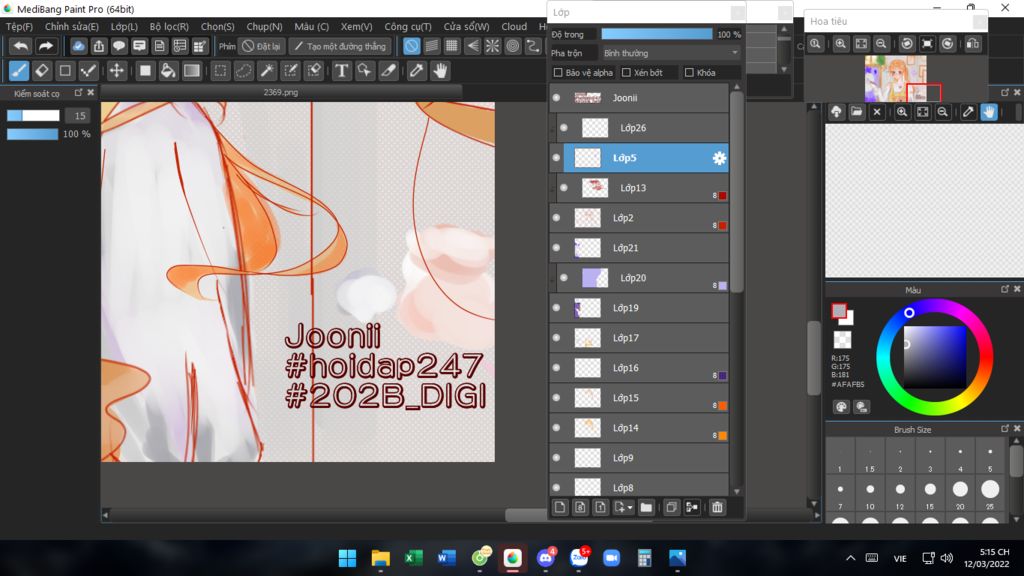Select the Eraser tool
Image resolution: width=1024 pixels, height=576 pixels.
(x=42, y=71)
